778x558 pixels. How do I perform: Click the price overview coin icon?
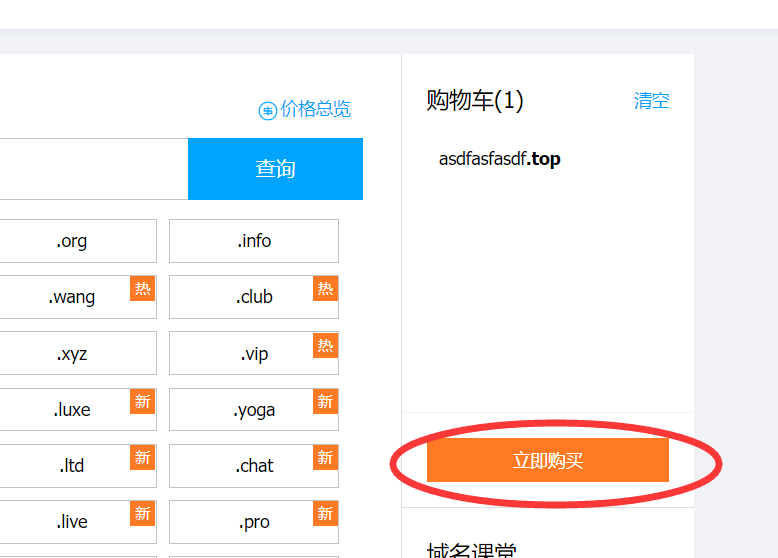pyautogui.click(x=267, y=111)
